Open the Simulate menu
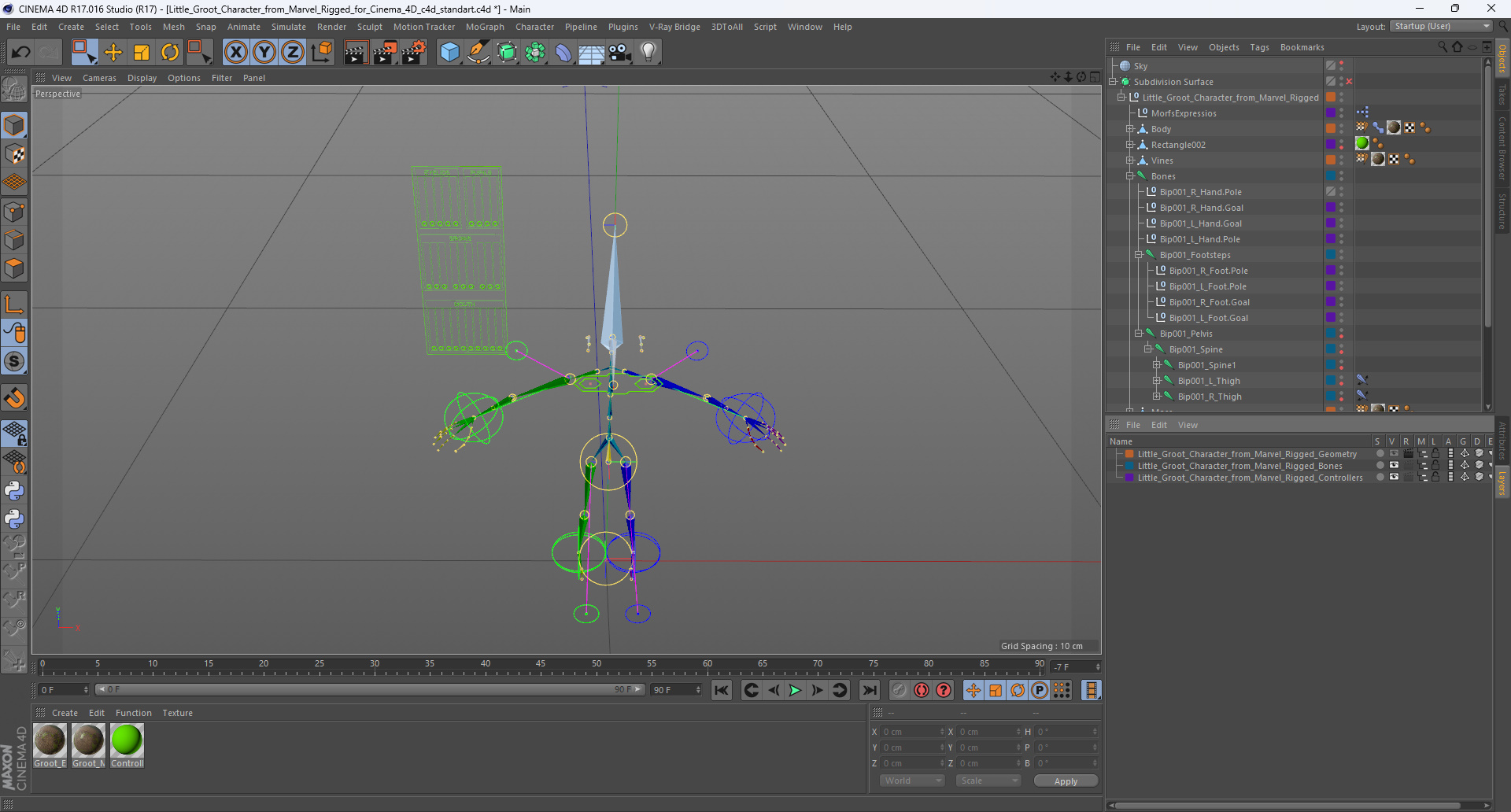 point(289,27)
